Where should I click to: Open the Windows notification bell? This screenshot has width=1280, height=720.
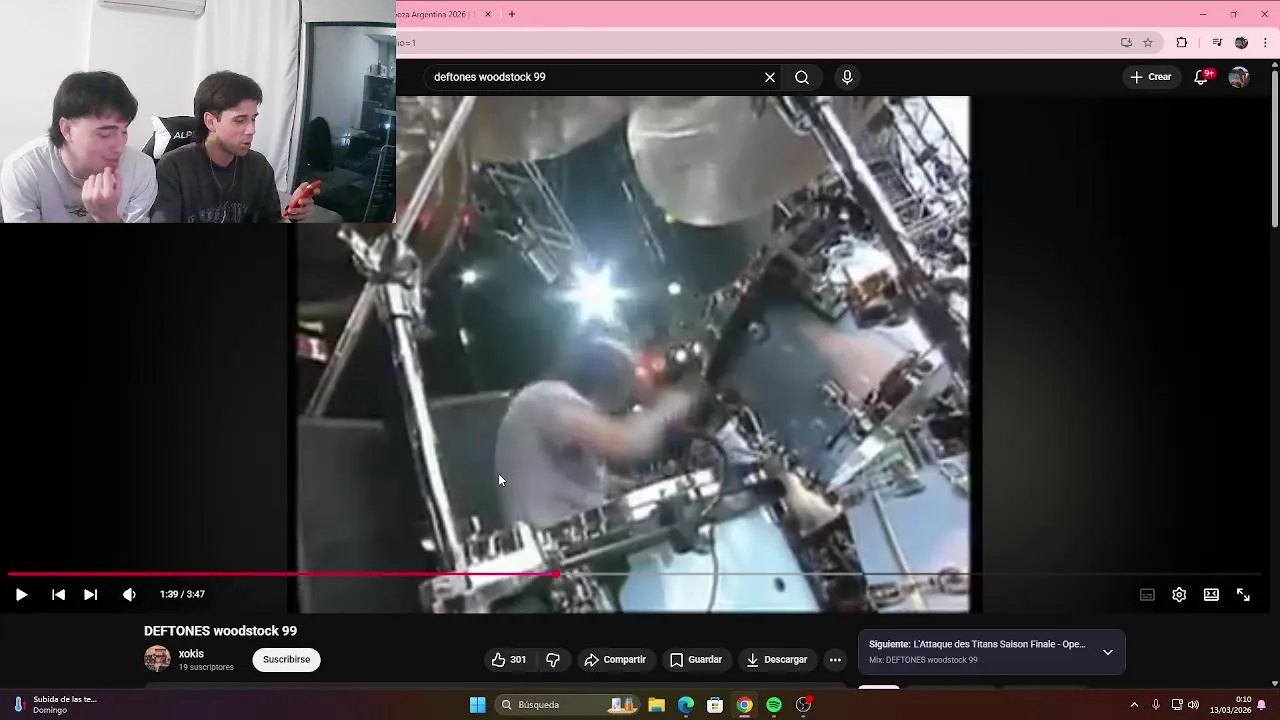1262,705
